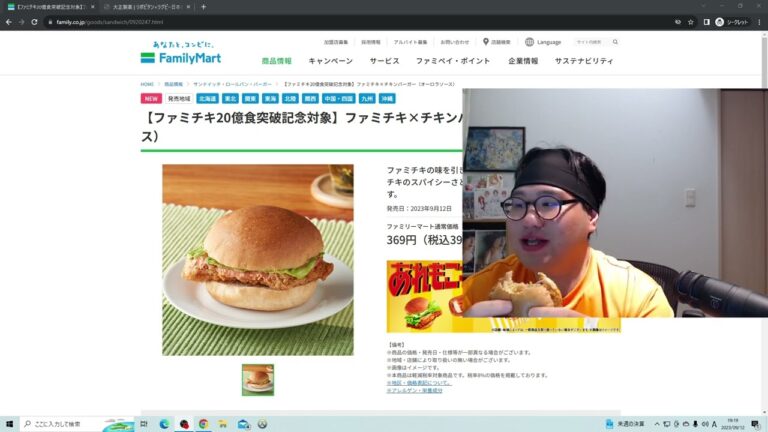Screen dimensions: 768x432
Task: Open Mail app on taskbar
Action: [x=243, y=424]
